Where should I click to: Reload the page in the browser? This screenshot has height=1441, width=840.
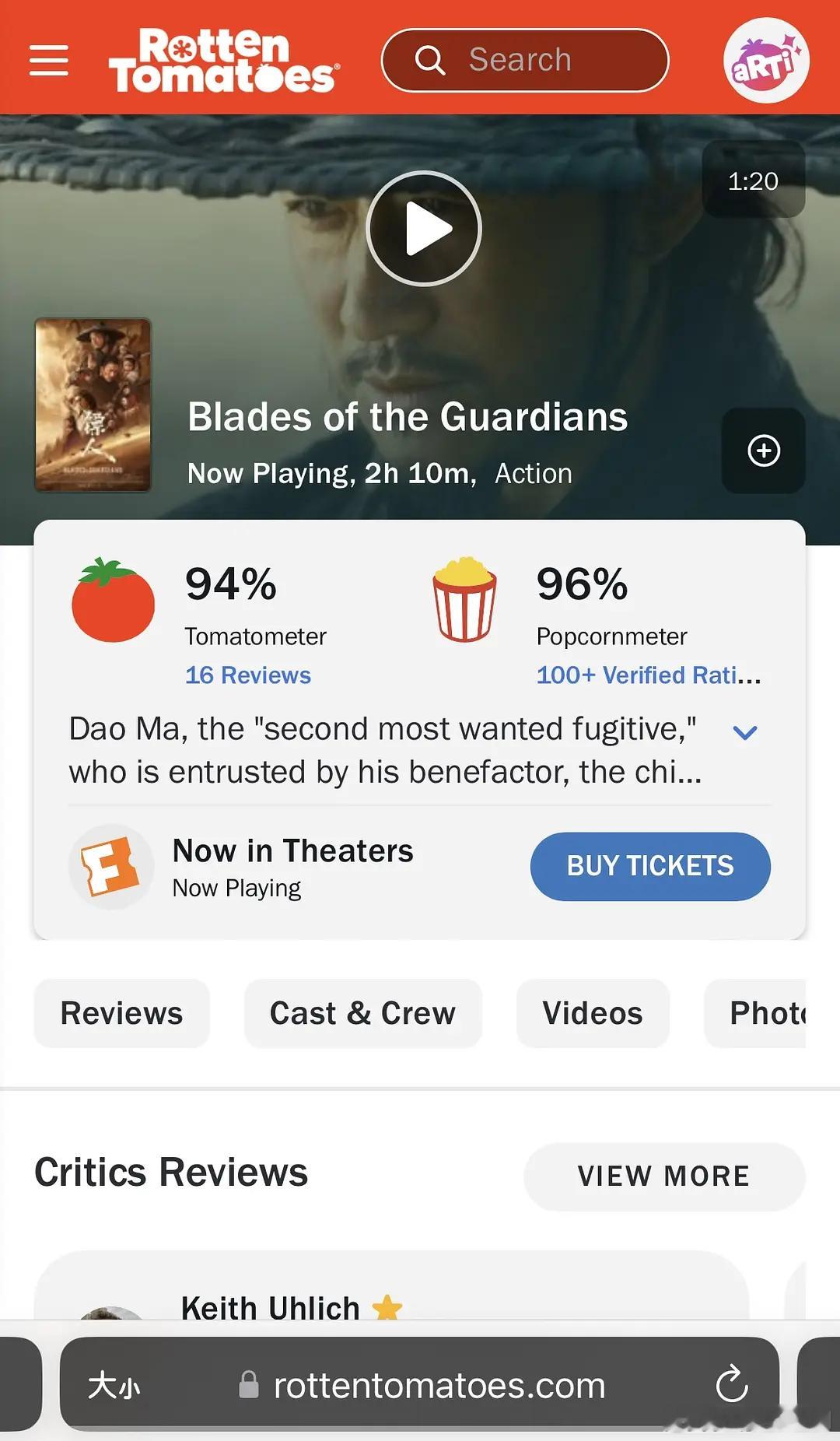click(731, 1385)
